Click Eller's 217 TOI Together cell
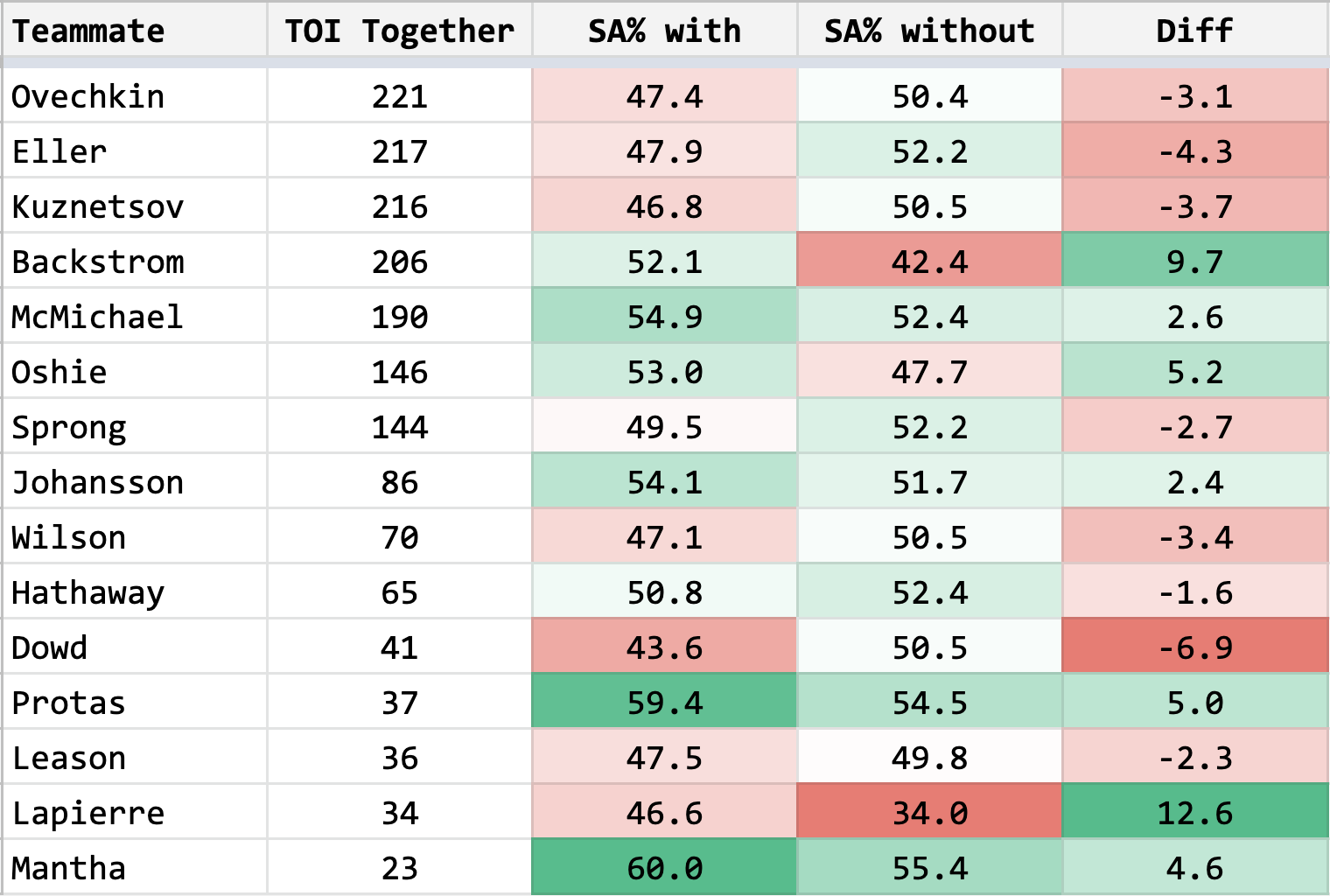The width and height of the screenshot is (1330, 896). [399, 151]
